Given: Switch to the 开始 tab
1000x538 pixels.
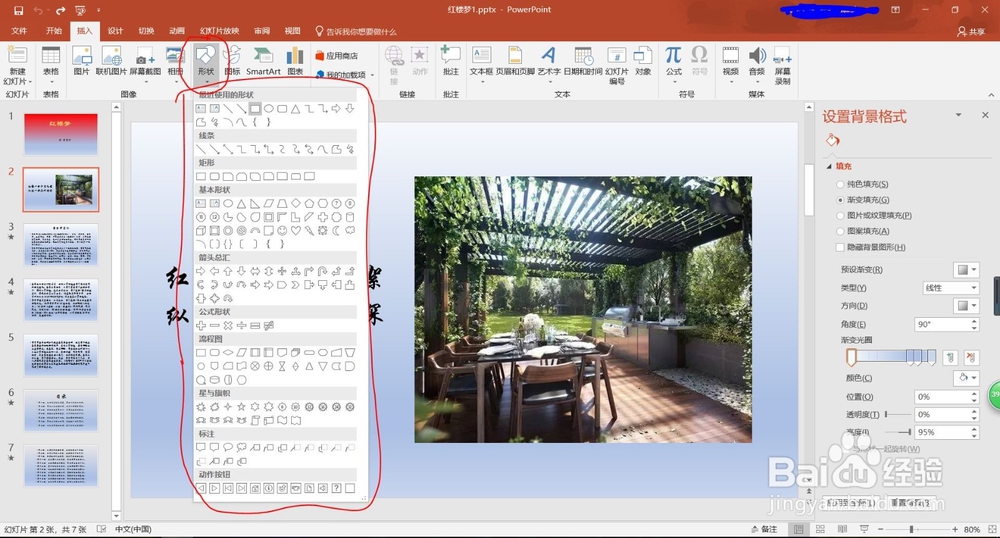Looking at the screenshot, I should click(54, 31).
